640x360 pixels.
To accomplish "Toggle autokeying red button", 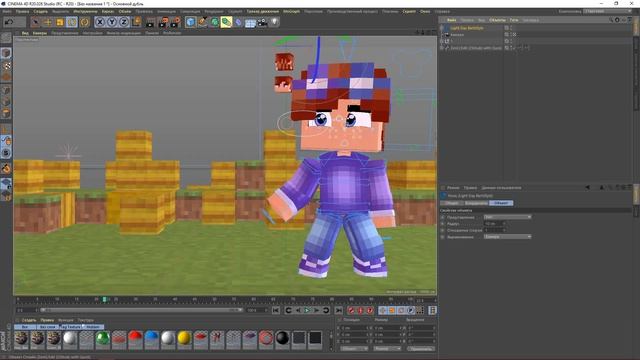I will point(360,311).
